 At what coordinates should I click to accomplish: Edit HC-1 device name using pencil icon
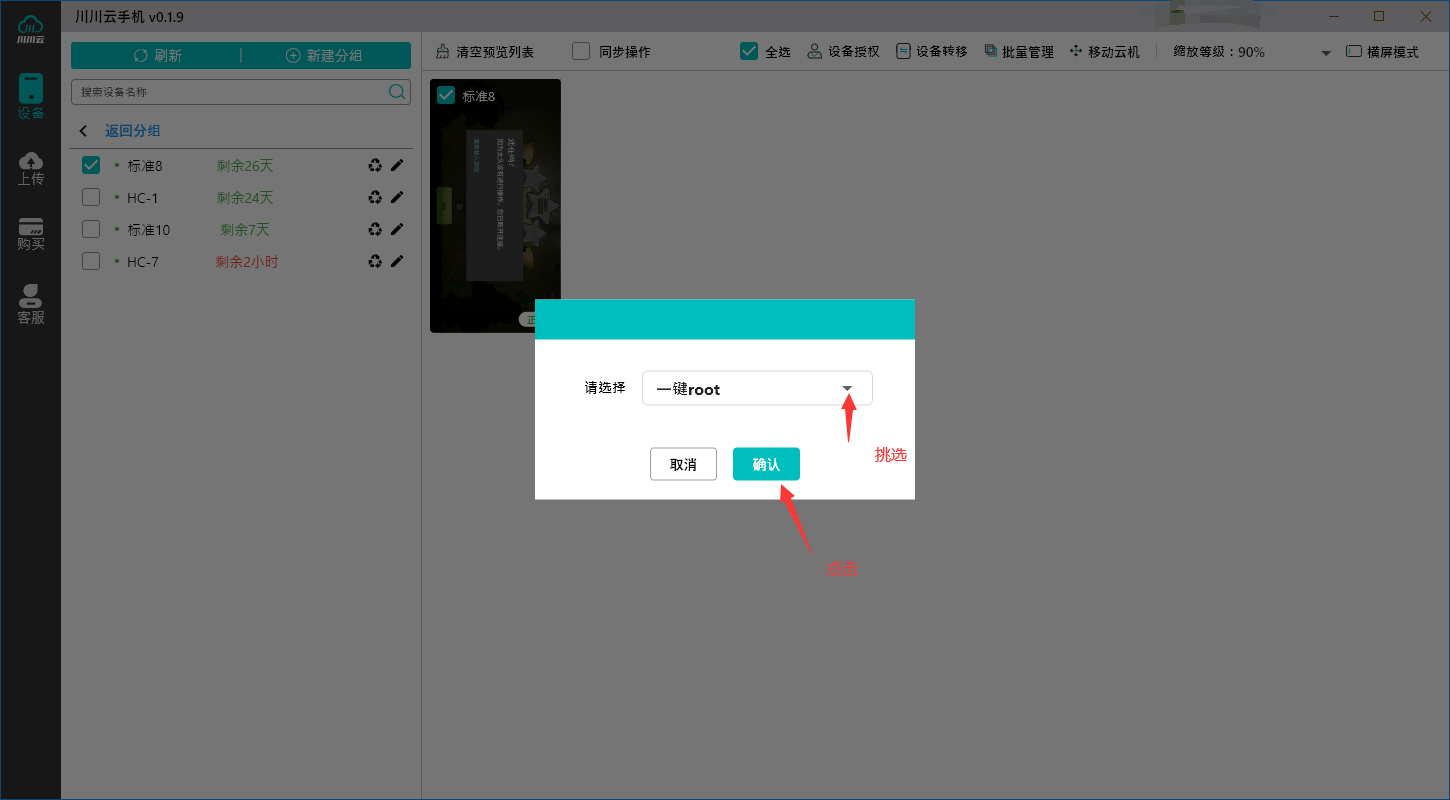[x=397, y=197]
